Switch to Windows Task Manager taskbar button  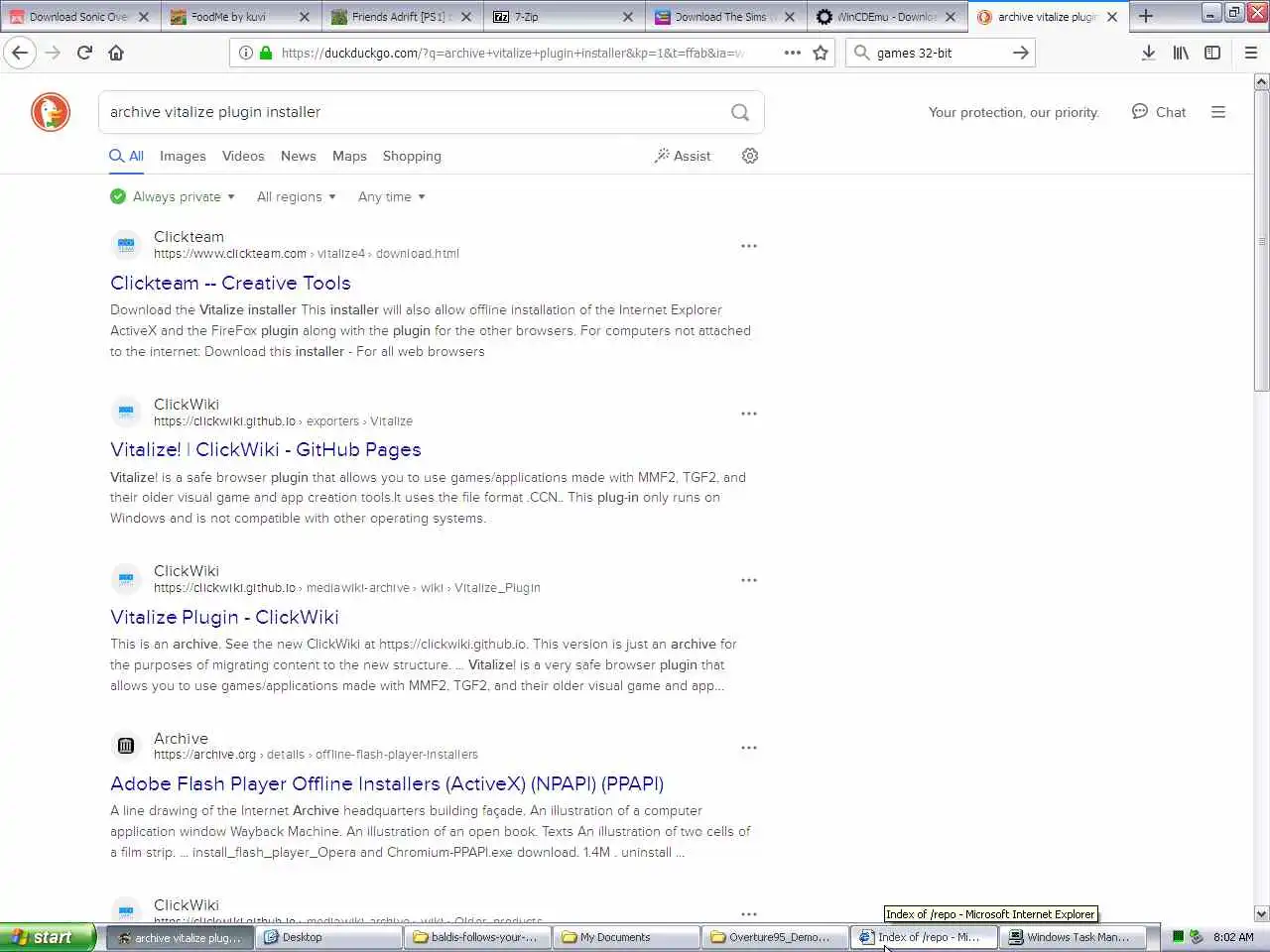pos(1073,937)
